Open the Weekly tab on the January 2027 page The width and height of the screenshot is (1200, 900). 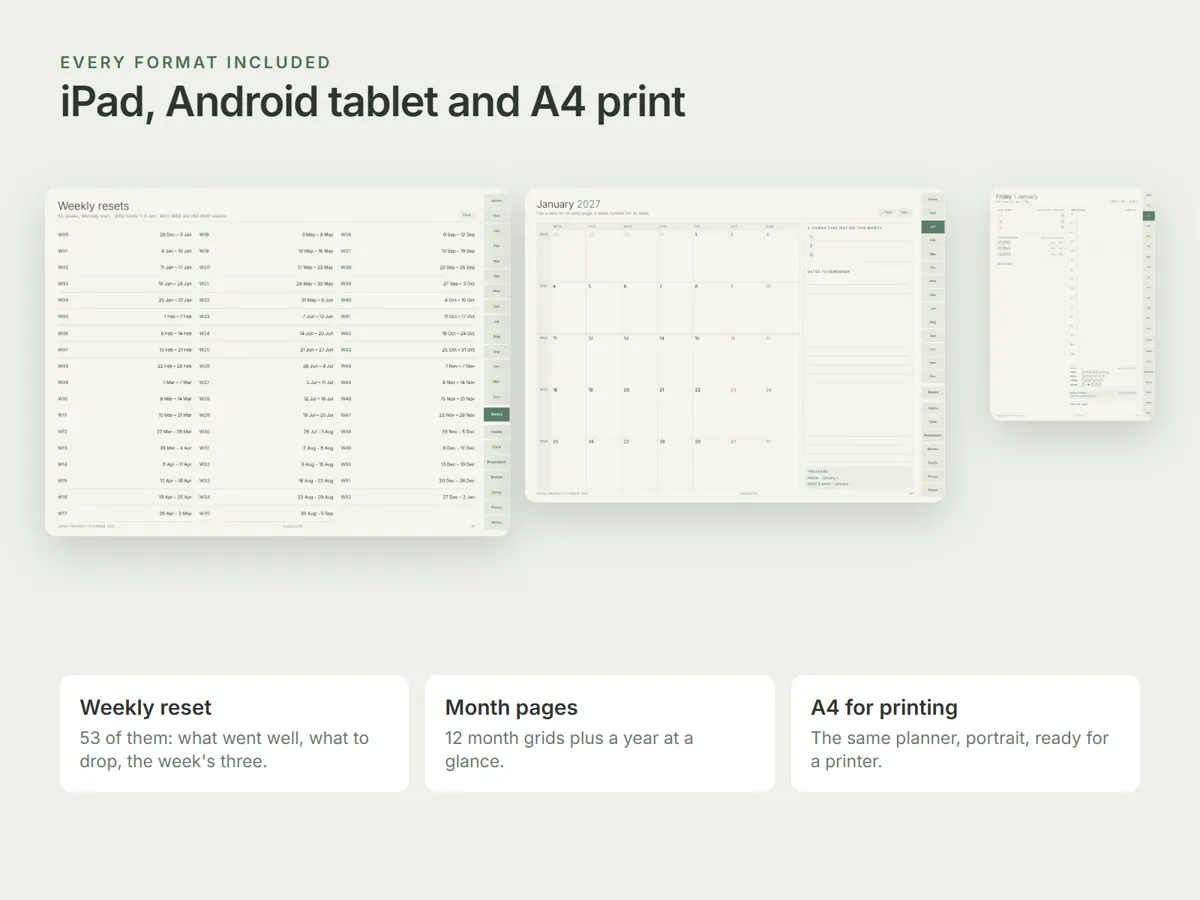(932, 392)
